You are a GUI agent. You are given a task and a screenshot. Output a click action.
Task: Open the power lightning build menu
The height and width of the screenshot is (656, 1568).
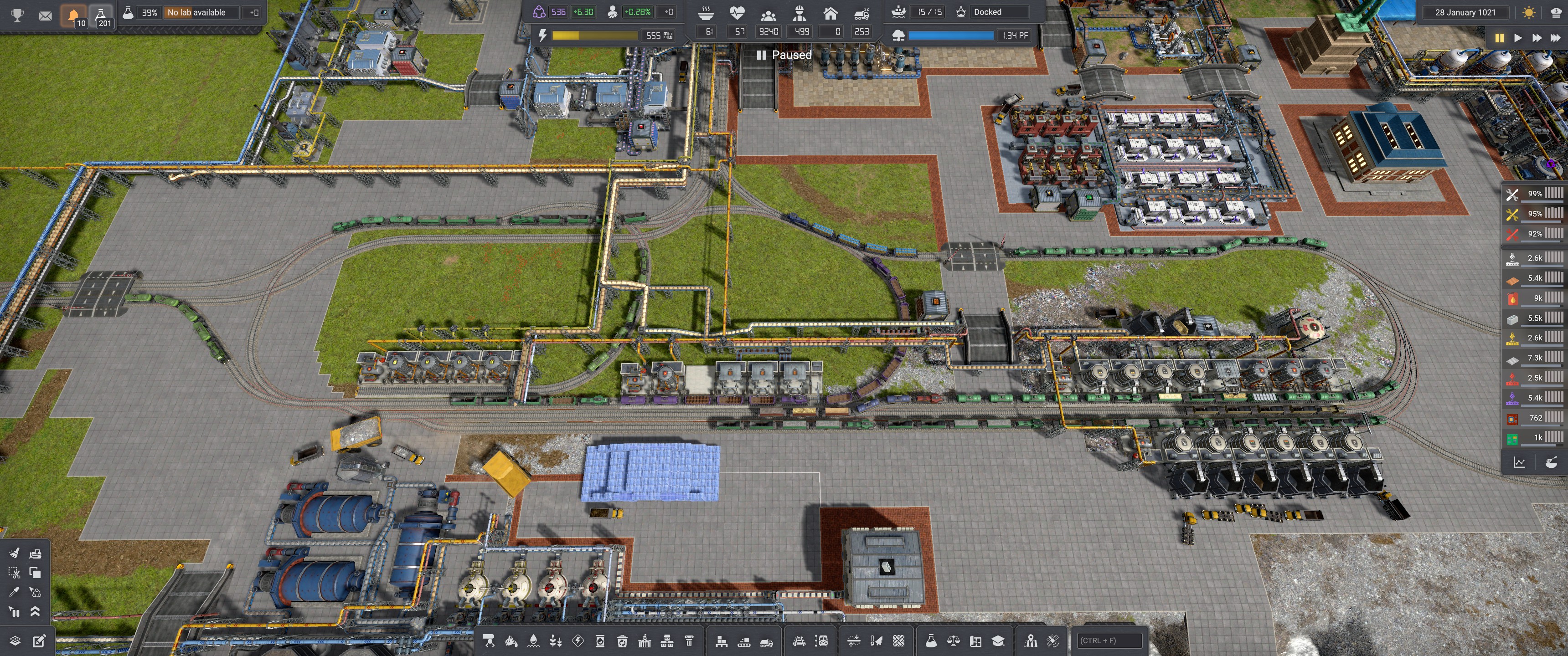pyautogui.click(x=578, y=640)
